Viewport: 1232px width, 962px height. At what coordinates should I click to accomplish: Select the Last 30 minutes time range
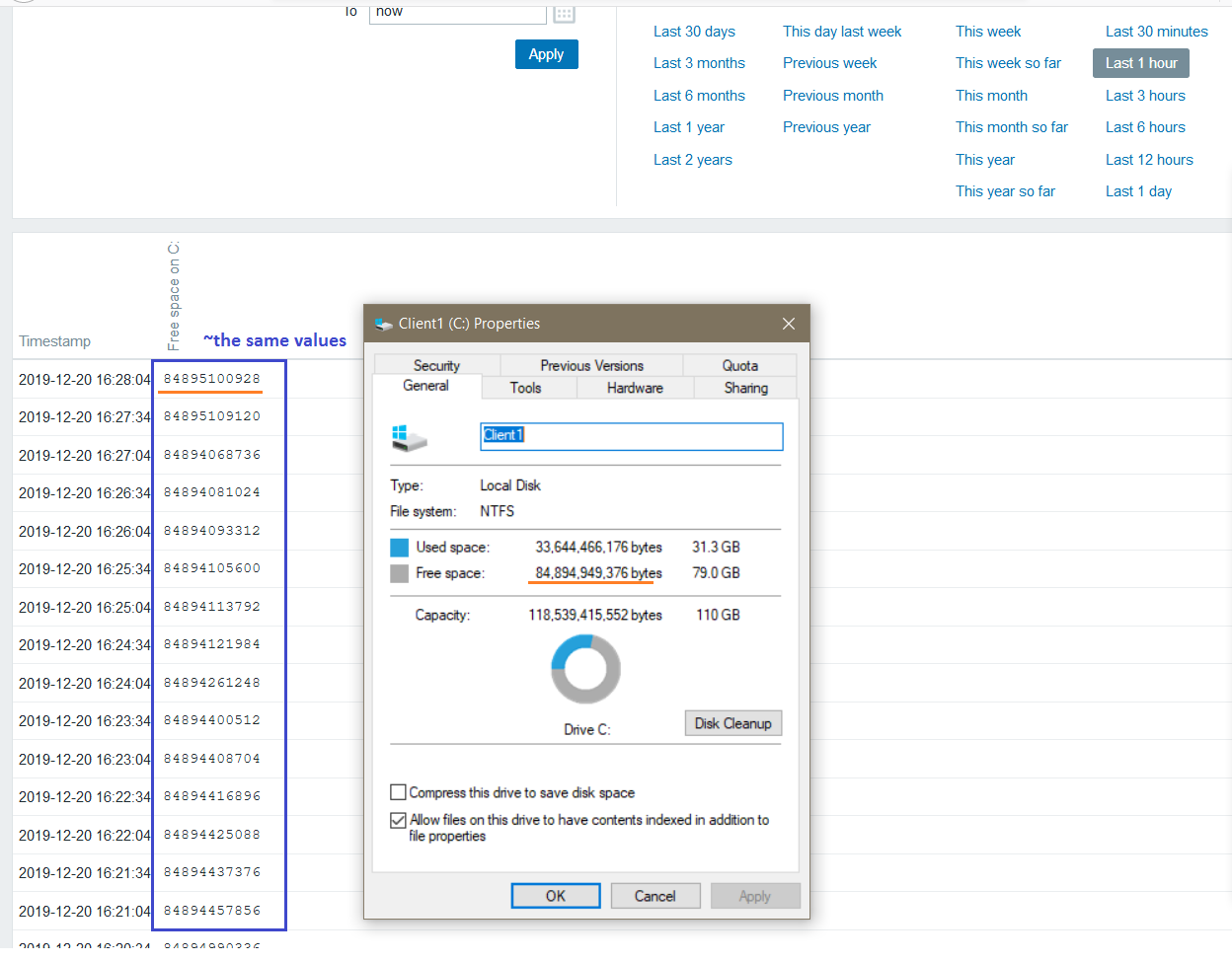point(1156,32)
